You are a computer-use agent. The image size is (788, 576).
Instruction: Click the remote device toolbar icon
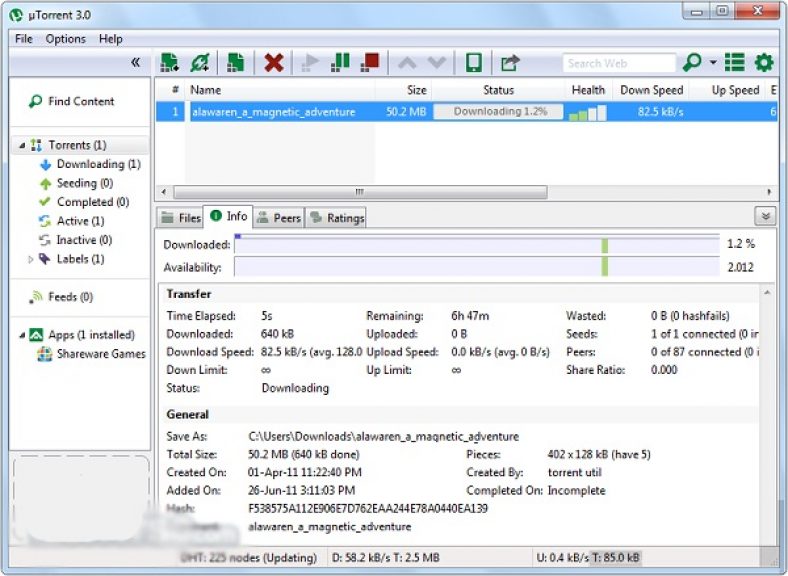pos(473,63)
